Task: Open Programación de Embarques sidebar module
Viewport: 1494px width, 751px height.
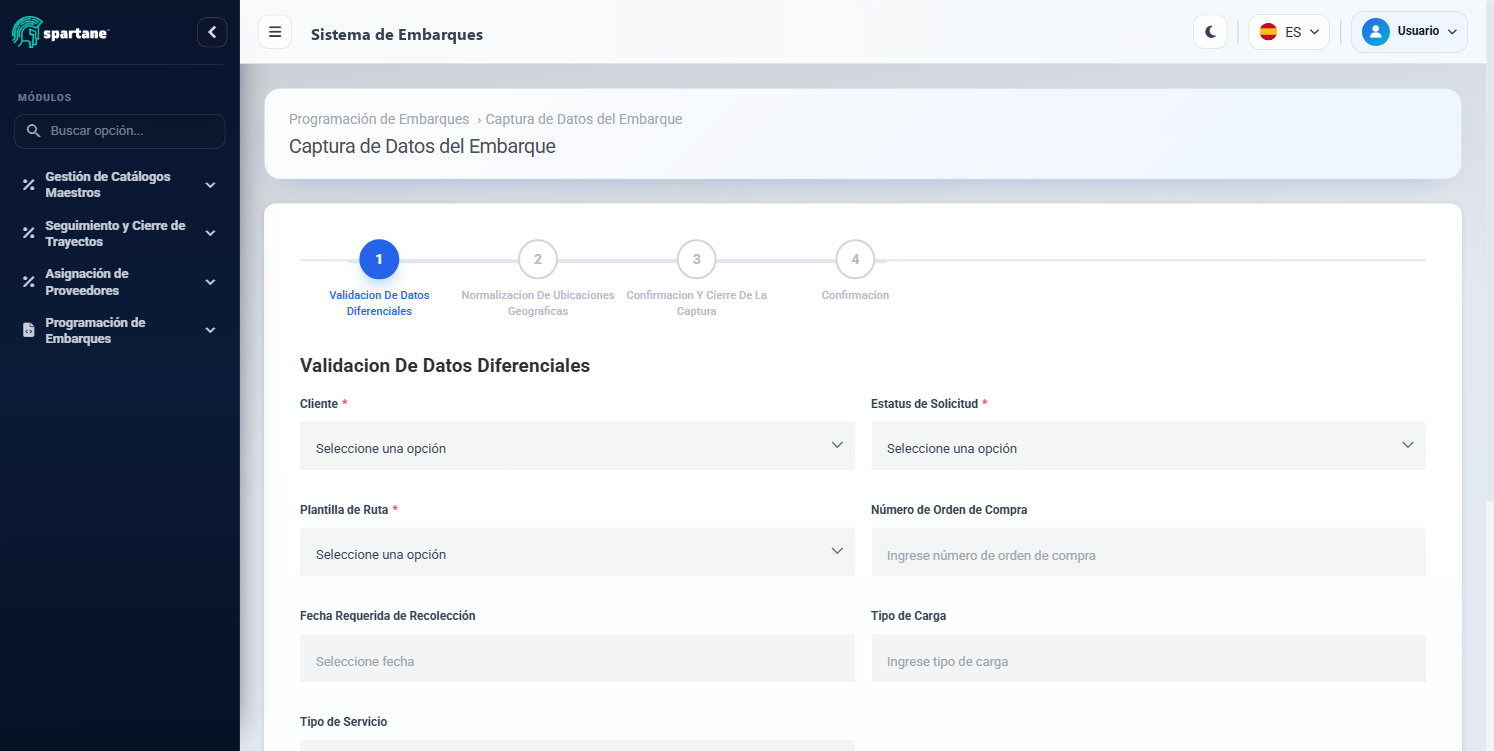Action: 120,330
